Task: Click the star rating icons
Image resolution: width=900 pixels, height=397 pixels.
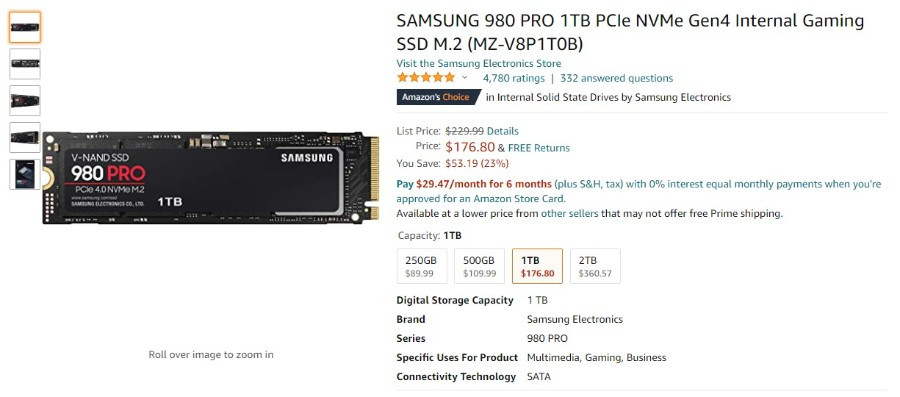Action: pyautogui.click(x=425, y=77)
